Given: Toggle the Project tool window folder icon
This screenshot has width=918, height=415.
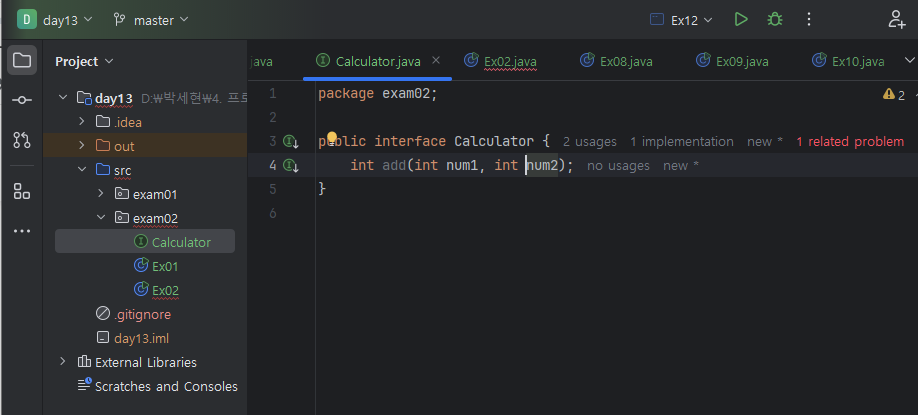Looking at the screenshot, I should tap(21, 60).
